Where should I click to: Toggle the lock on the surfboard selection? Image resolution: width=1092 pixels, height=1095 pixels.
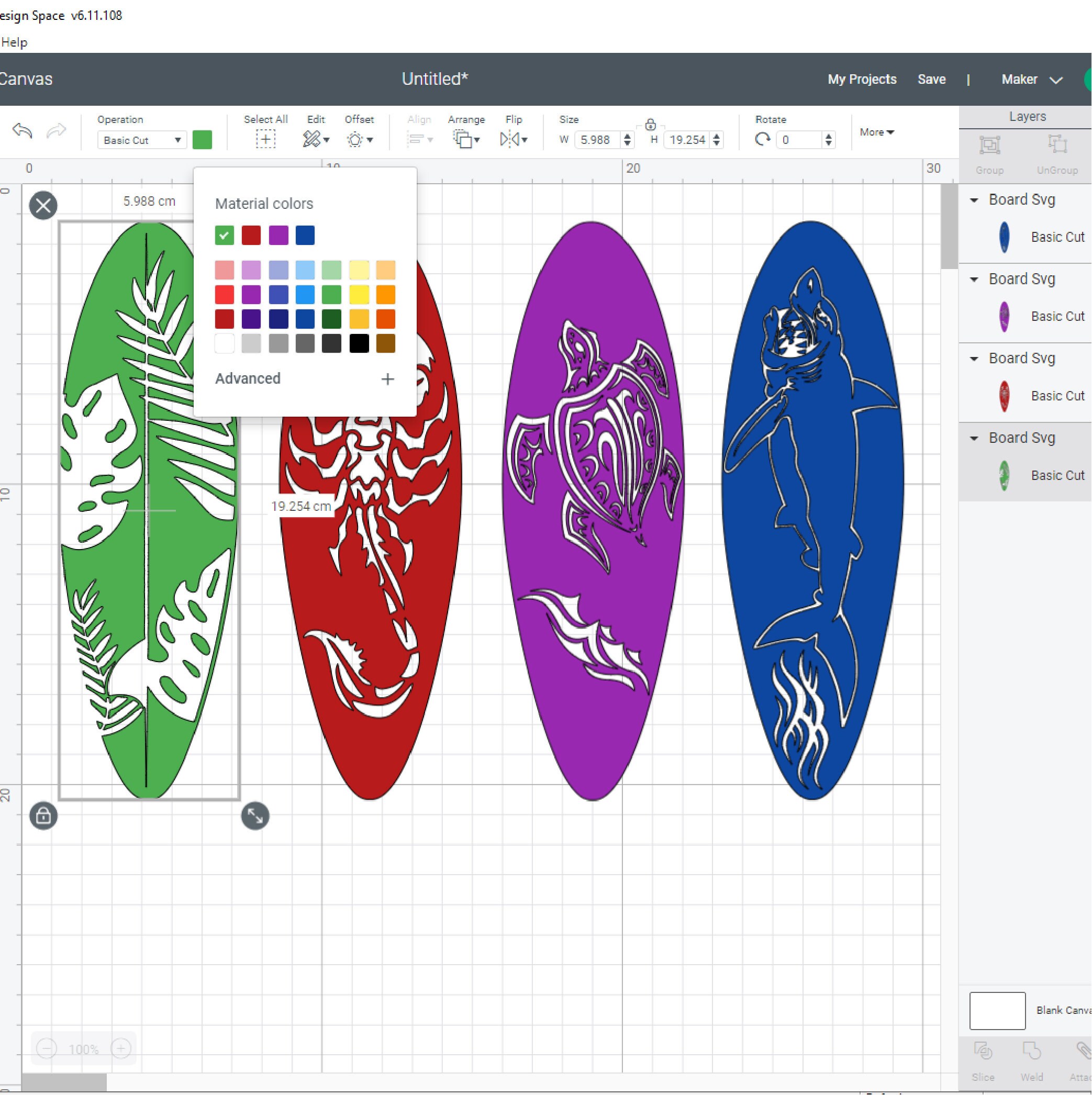pos(43,816)
